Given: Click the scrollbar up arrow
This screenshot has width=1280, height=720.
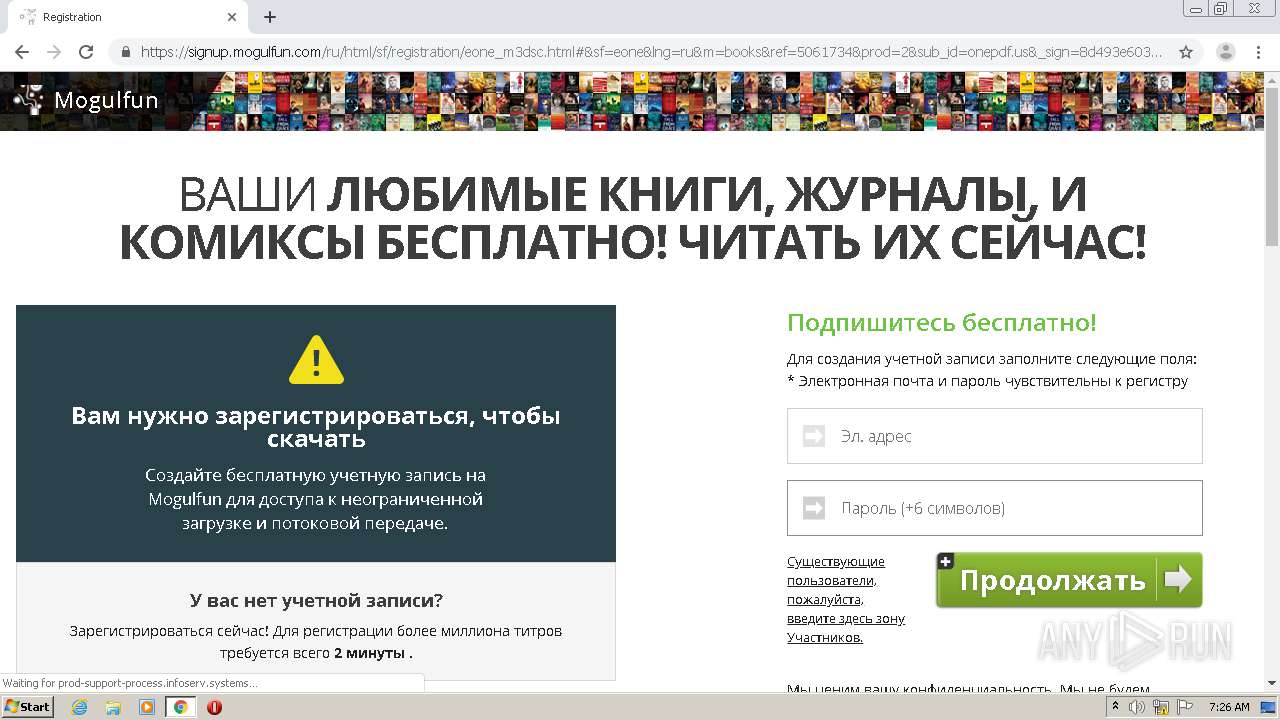Looking at the screenshot, I should (1272, 80).
